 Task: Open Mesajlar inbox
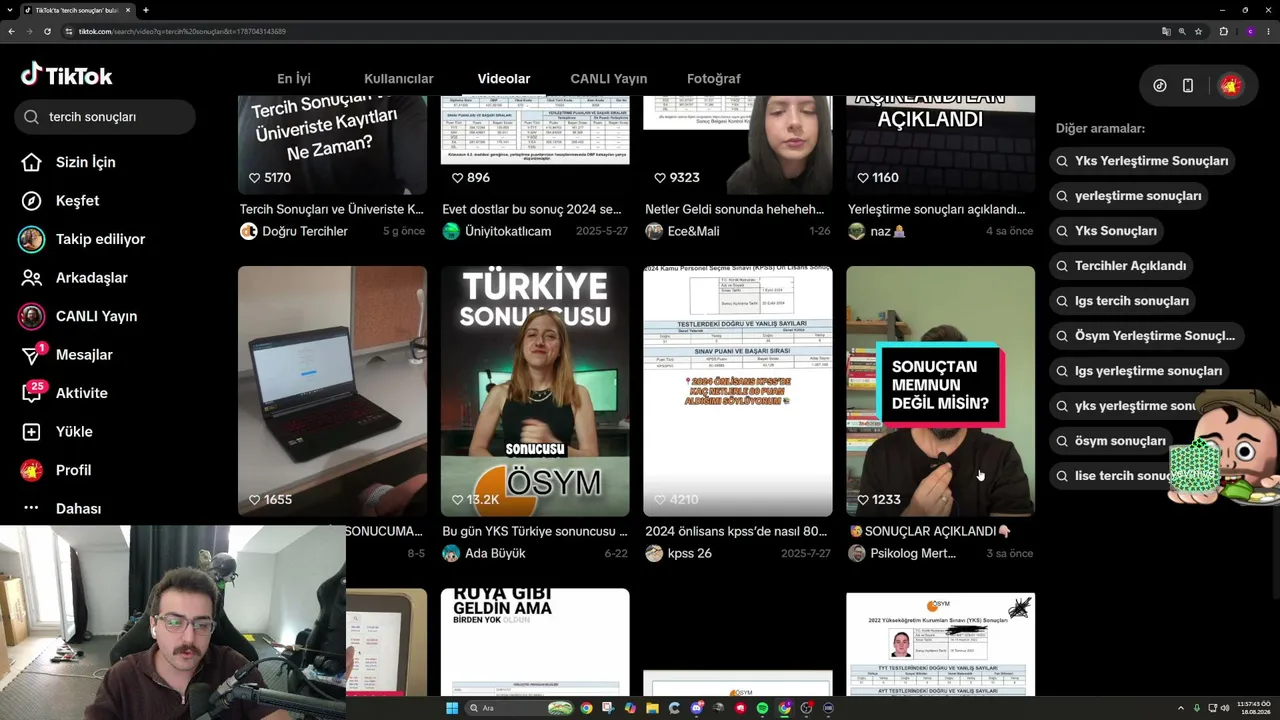[66, 355]
